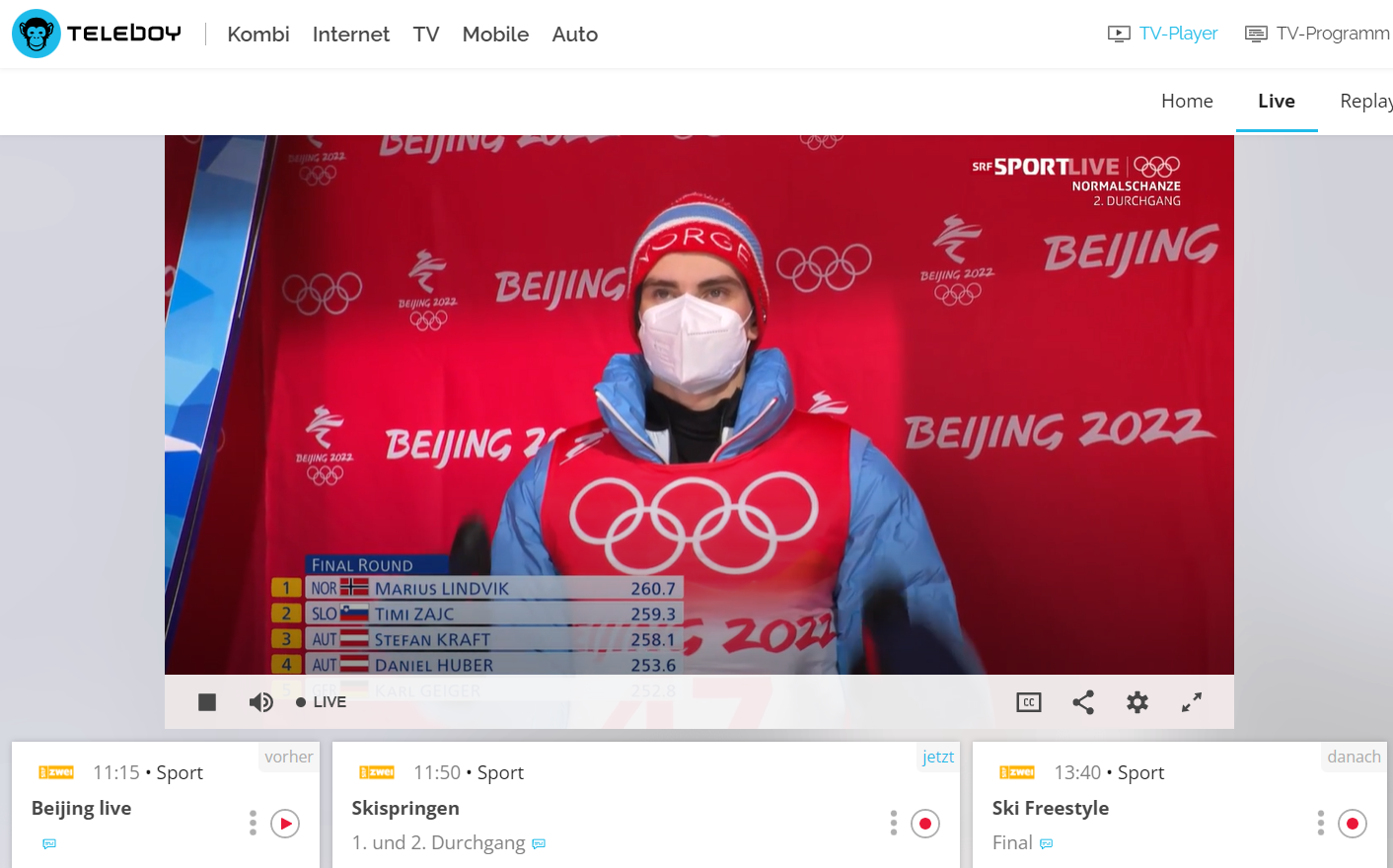This screenshot has height=868, width=1393.
Task: Open player settings gear
Action: [x=1137, y=702]
